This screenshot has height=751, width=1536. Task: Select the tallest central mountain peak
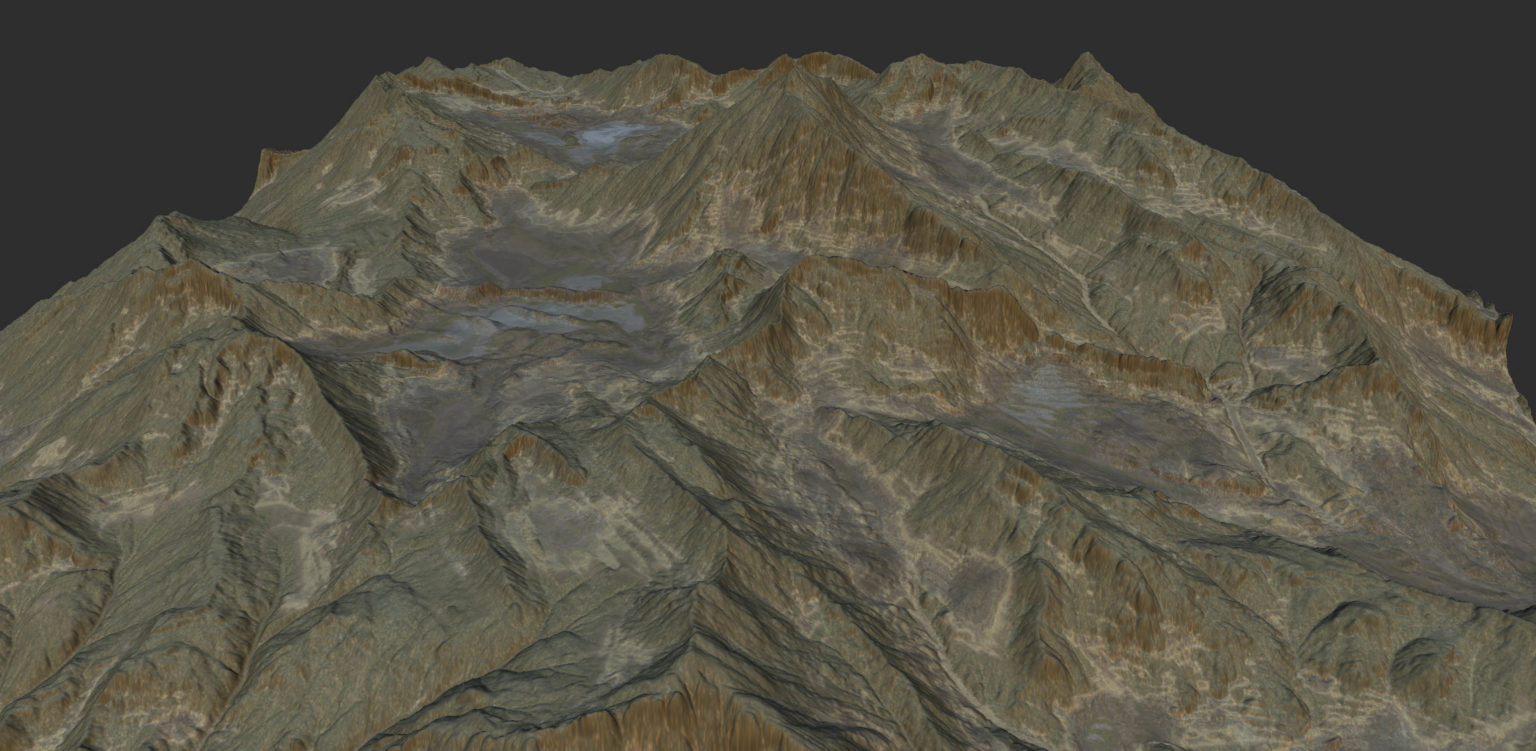click(795, 70)
